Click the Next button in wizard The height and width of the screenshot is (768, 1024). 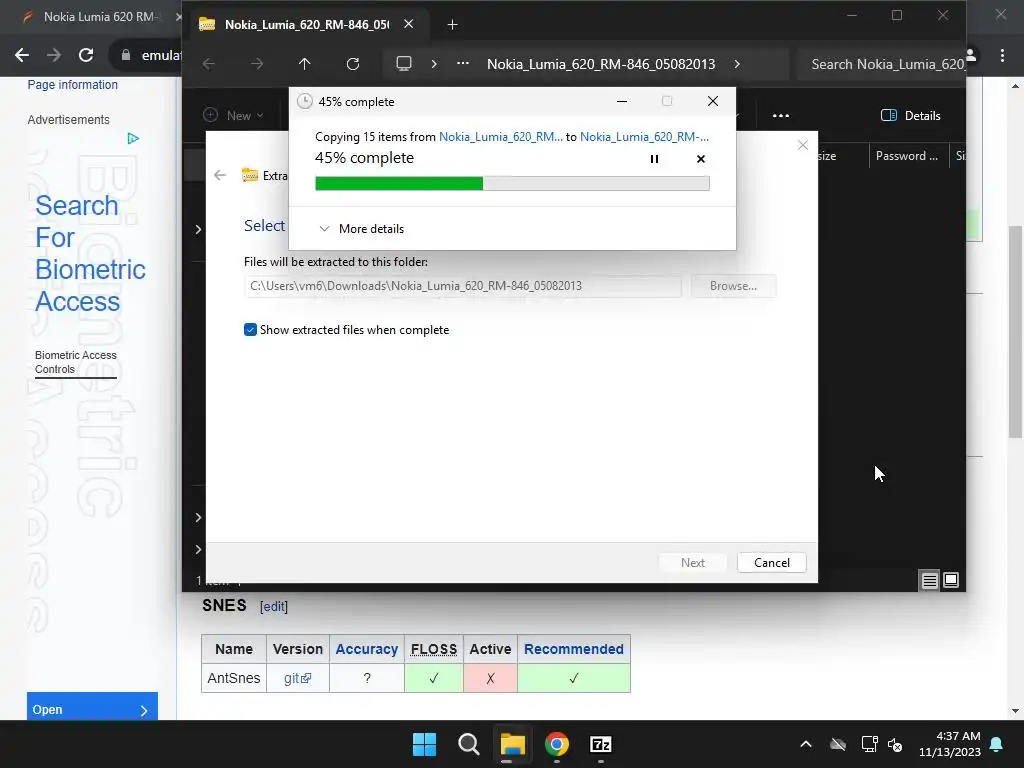pos(692,563)
